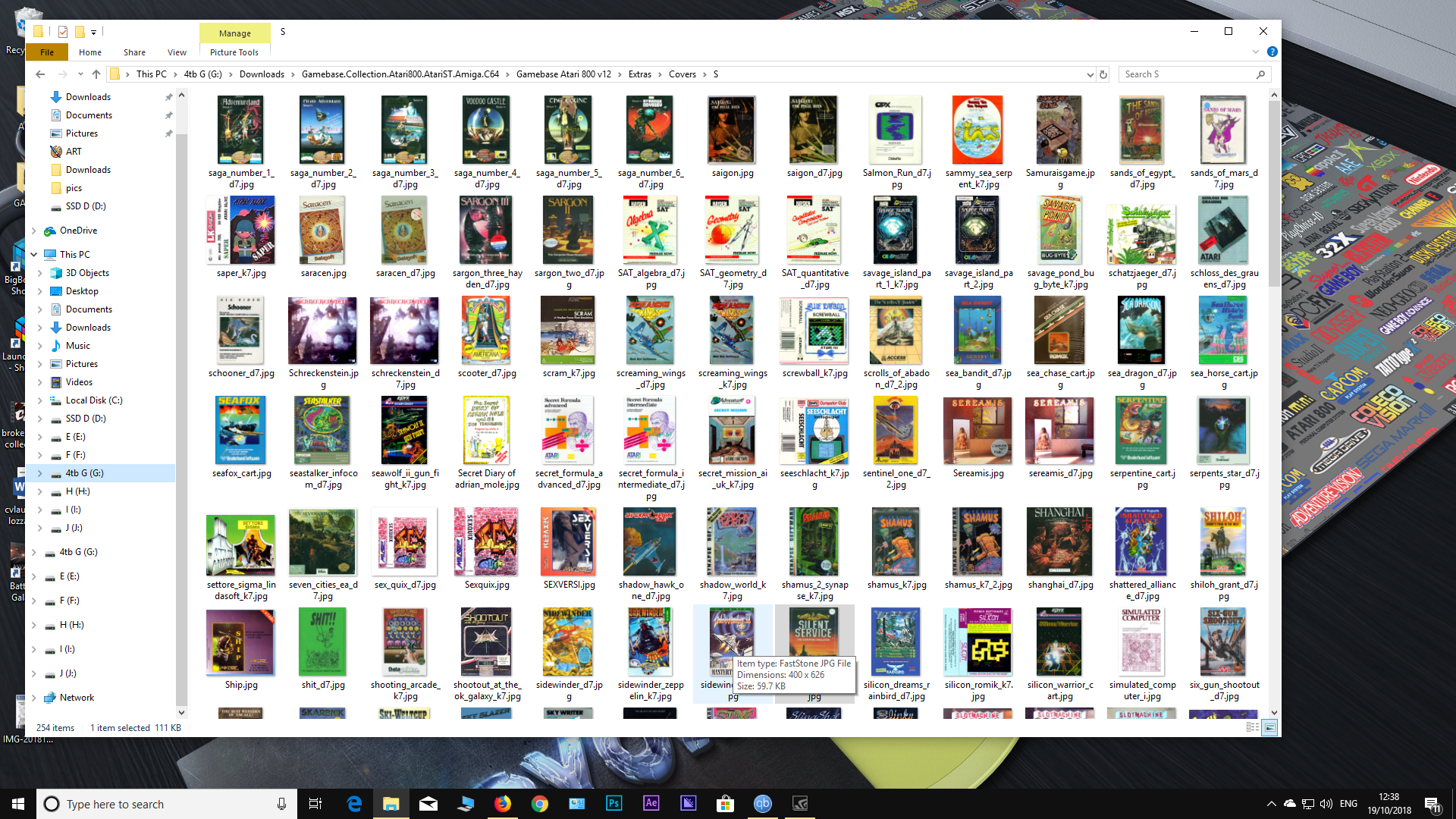This screenshot has width=1456, height=819.
Task: Open the Action Center notifications icon
Action: (x=1432, y=804)
